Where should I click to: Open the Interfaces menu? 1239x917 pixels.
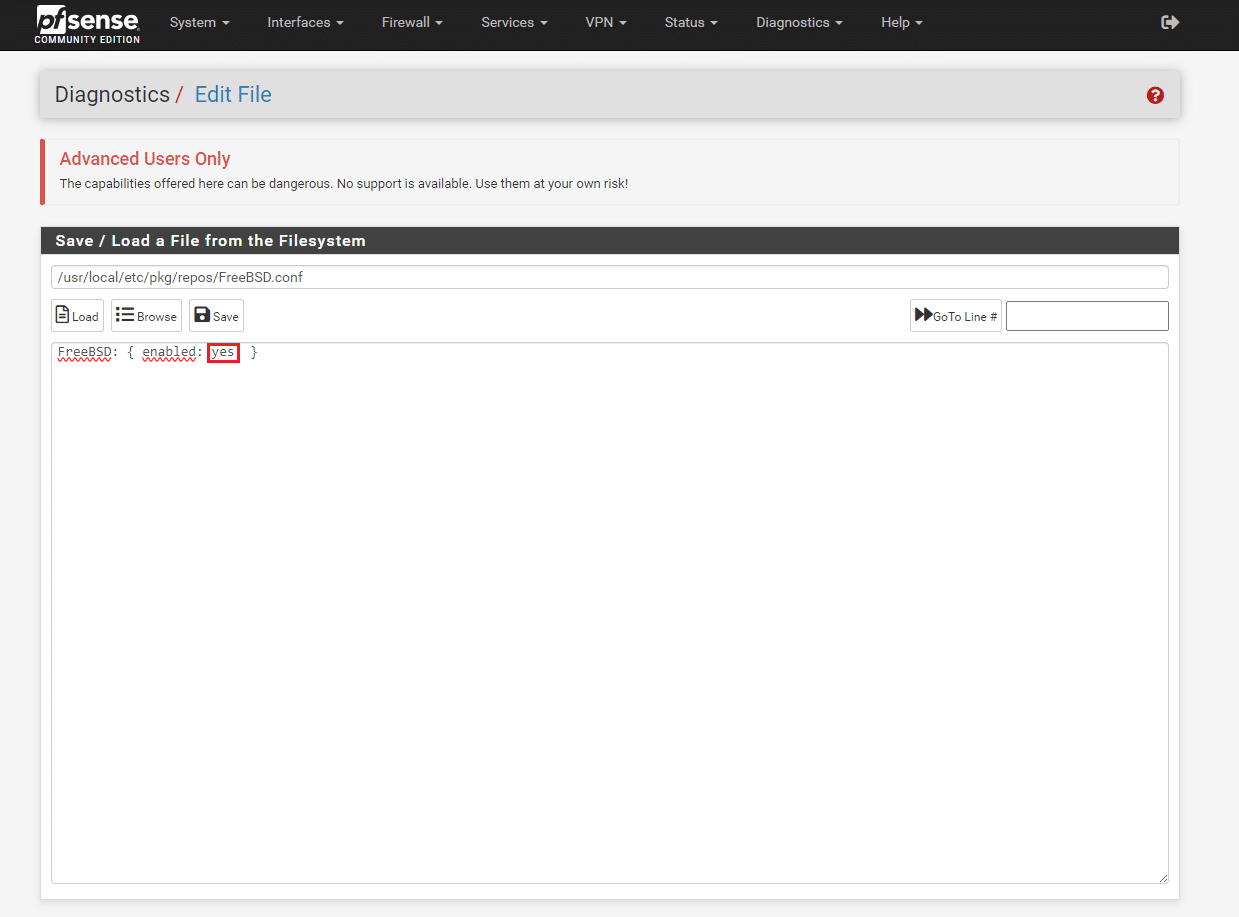(305, 22)
